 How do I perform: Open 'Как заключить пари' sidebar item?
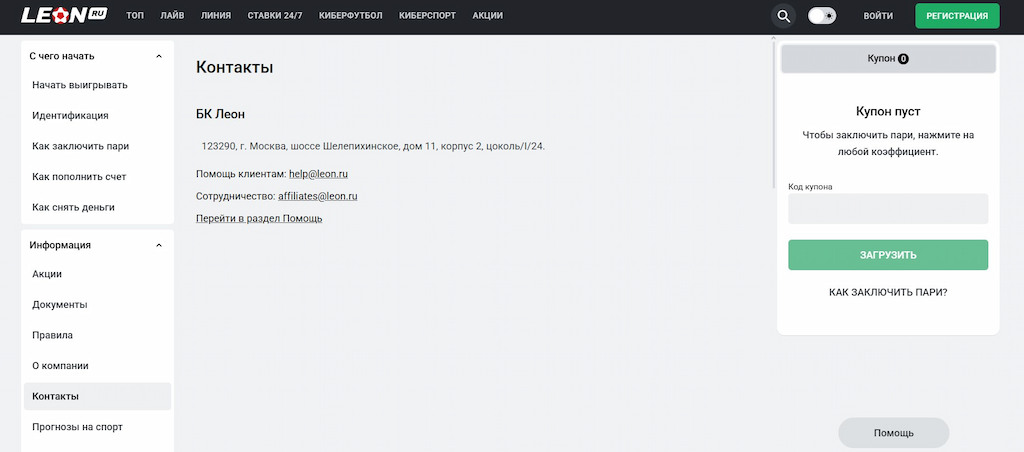tap(97, 146)
